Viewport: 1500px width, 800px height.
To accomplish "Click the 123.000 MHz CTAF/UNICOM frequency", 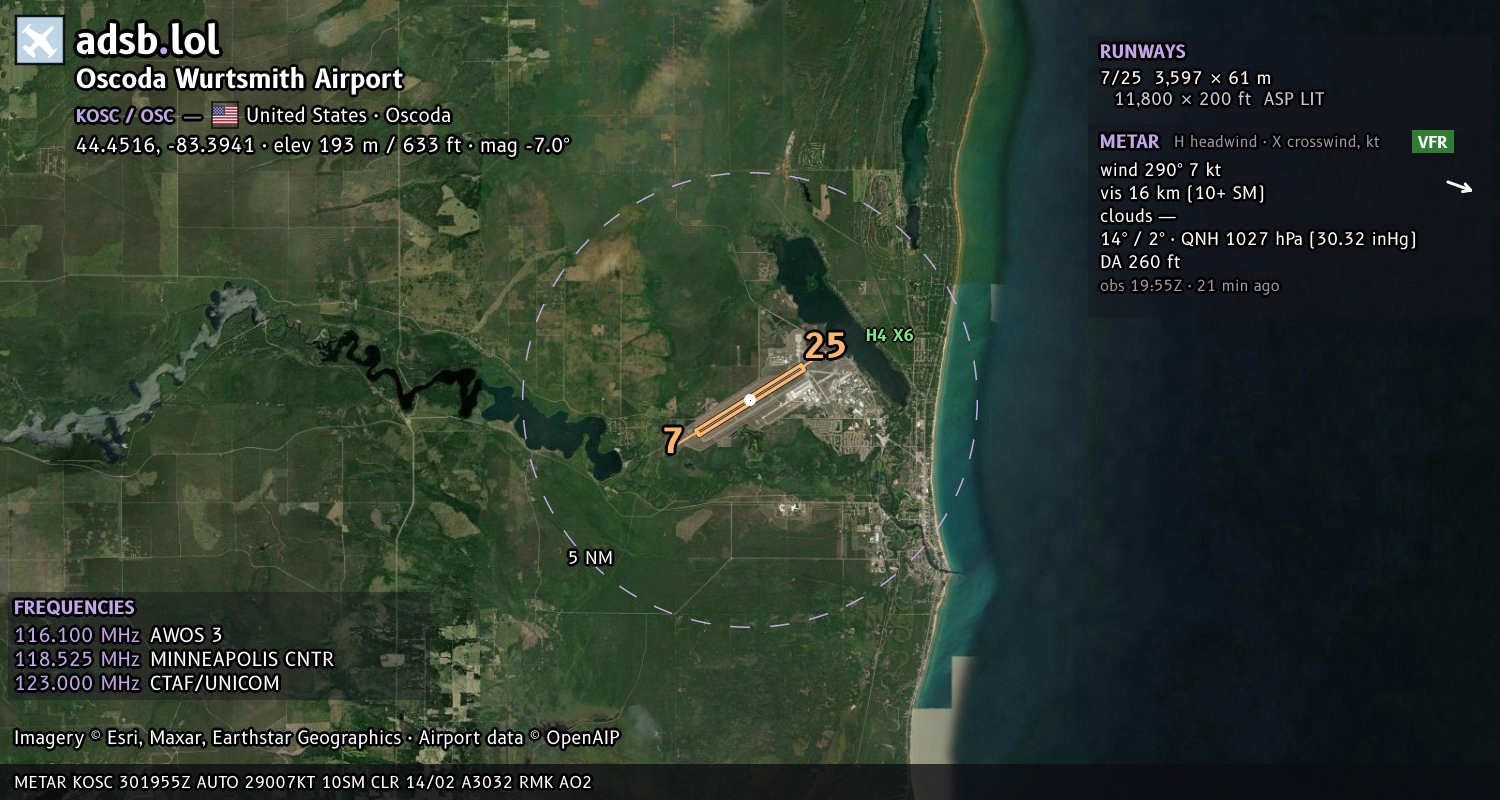I will (x=147, y=683).
